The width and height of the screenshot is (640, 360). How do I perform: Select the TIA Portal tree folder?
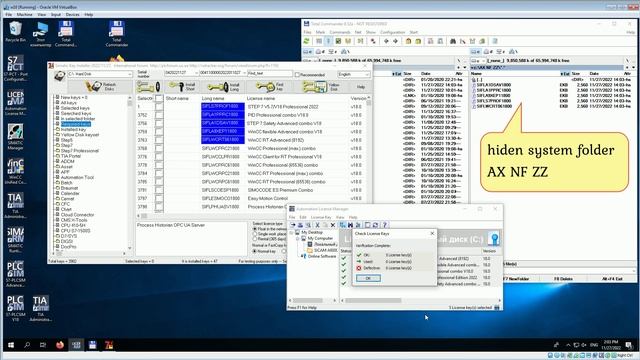[71, 156]
